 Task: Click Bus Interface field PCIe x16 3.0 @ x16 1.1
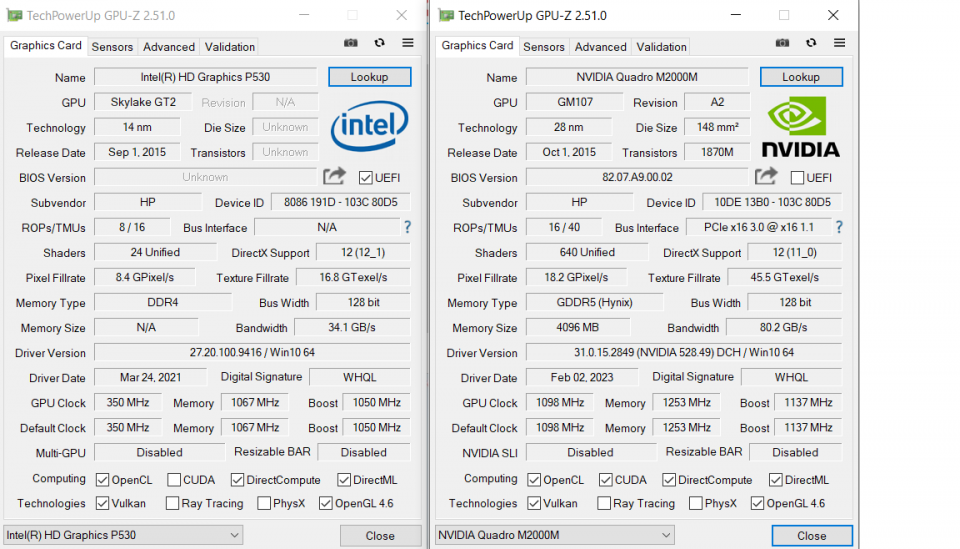point(759,227)
